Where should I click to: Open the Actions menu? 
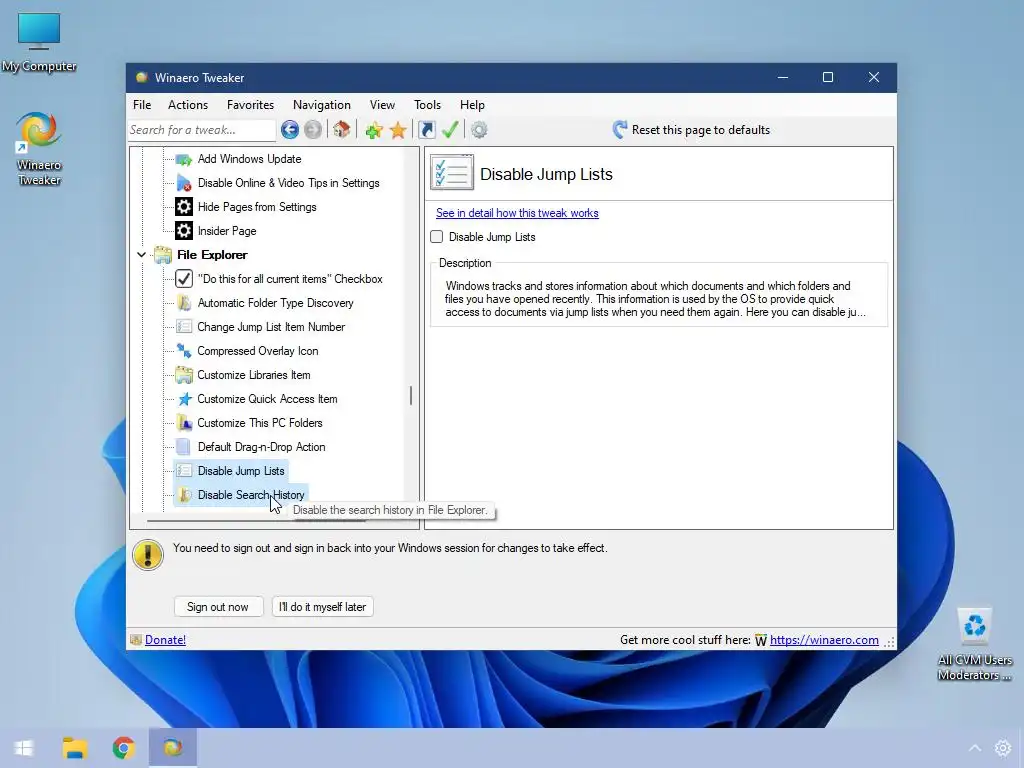(x=188, y=104)
